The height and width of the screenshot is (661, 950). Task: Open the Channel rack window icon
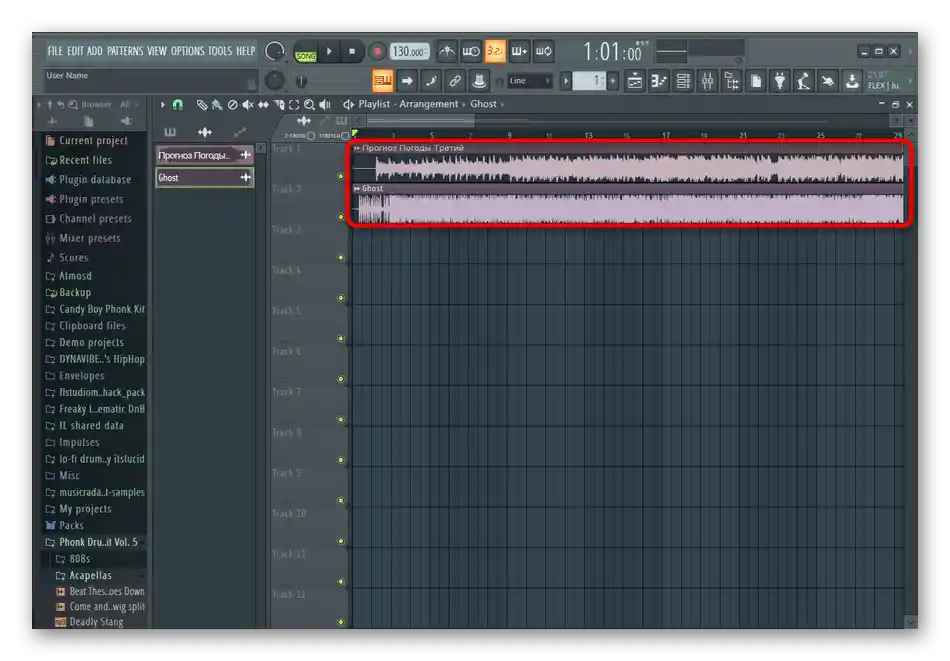pos(683,81)
